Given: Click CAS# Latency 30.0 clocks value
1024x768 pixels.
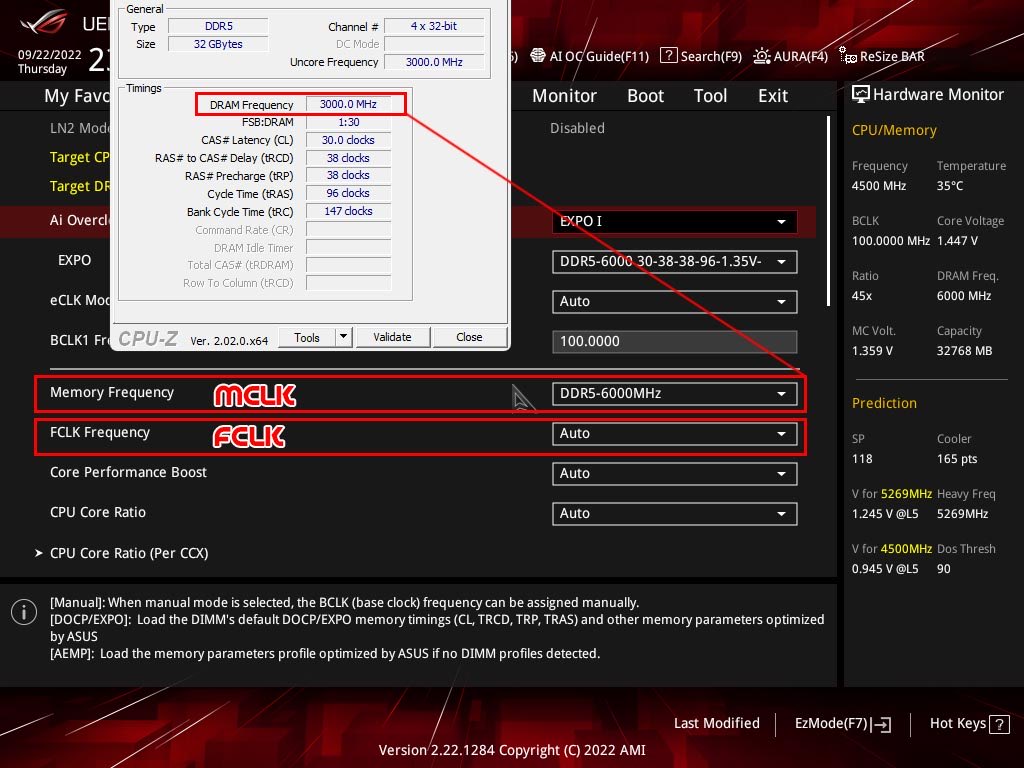Looking at the screenshot, I should coord(348,140).
